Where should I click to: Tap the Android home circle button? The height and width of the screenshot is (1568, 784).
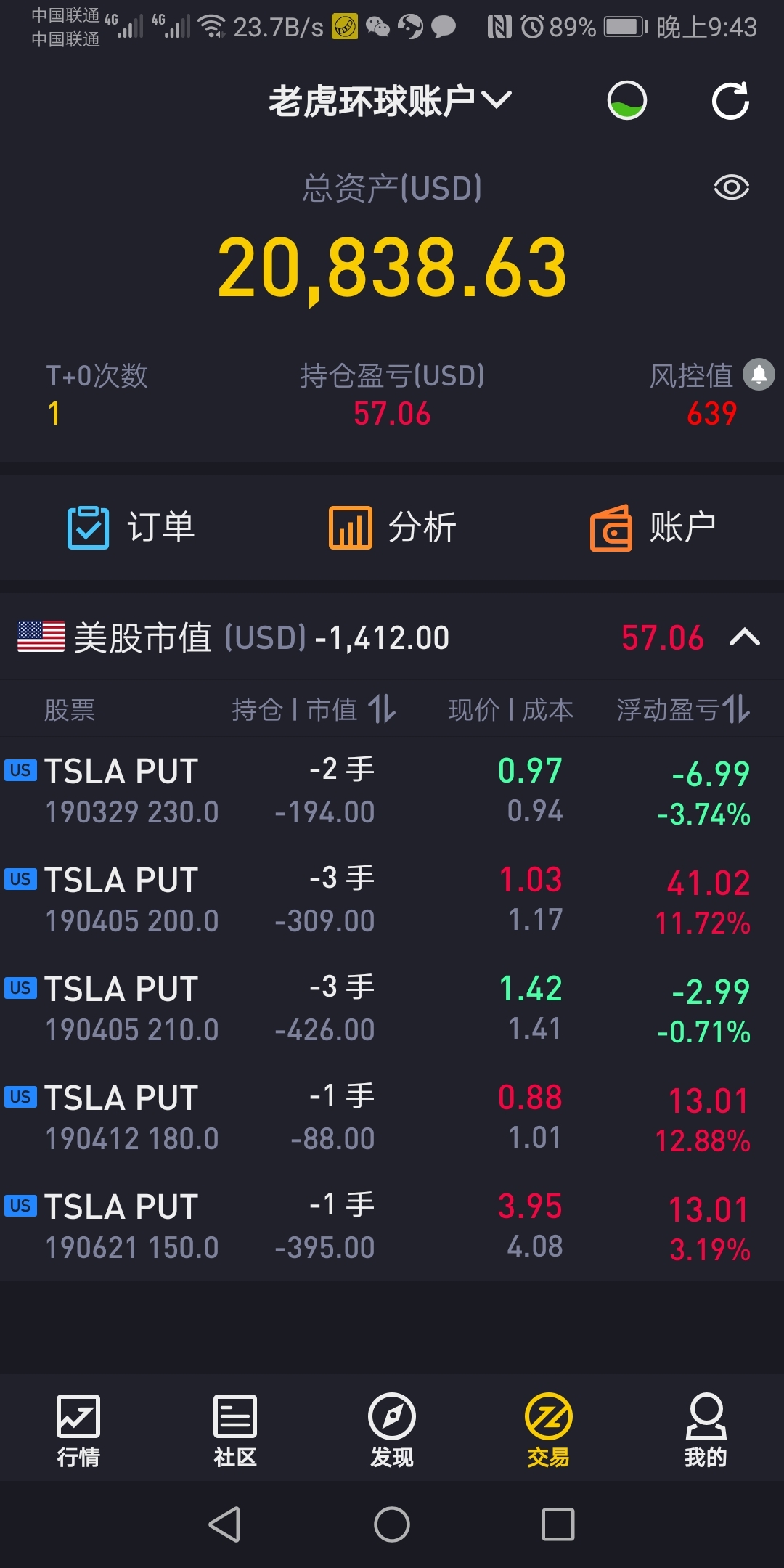(x=392, y=1524)
